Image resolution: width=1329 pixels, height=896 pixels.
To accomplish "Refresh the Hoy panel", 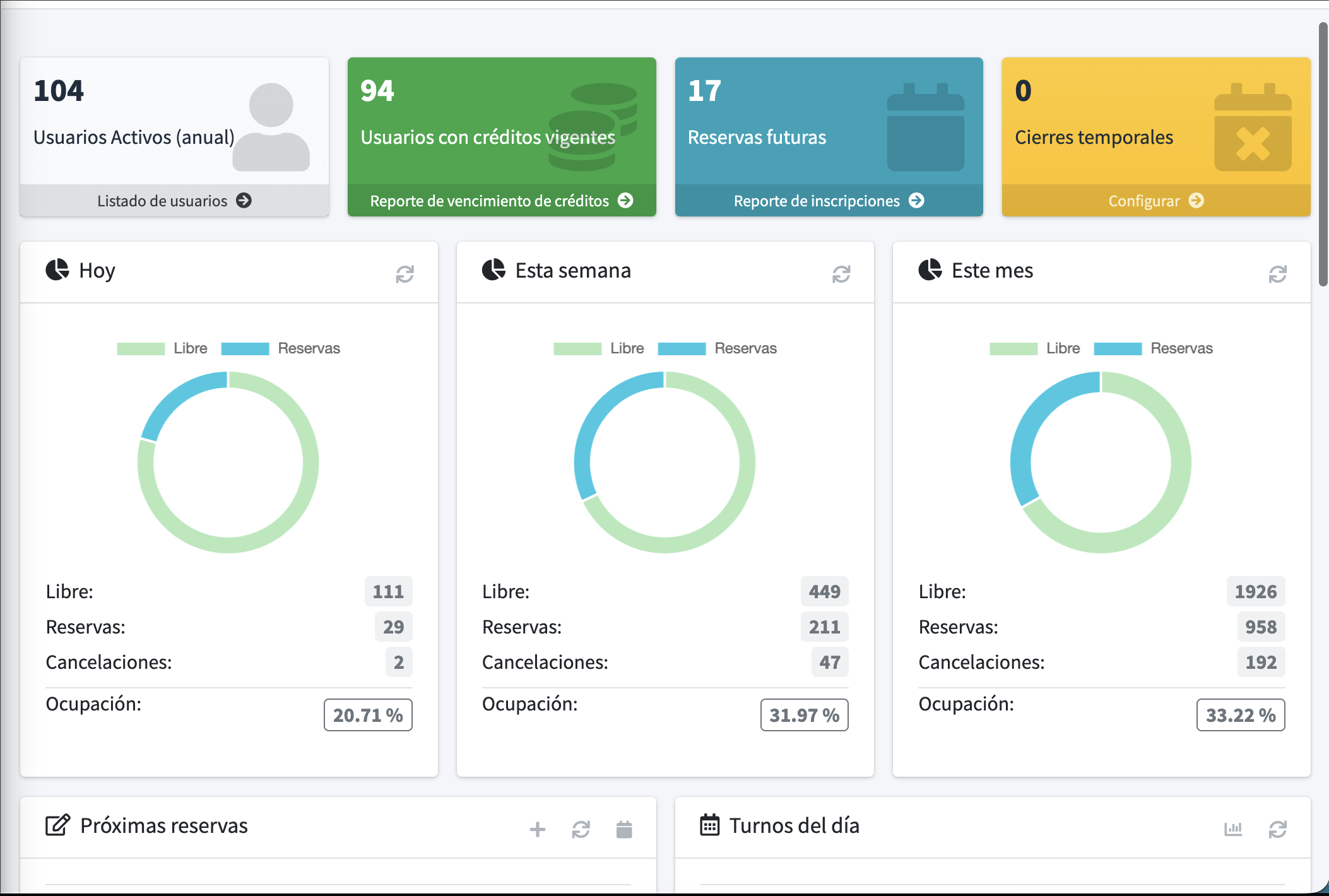I will 405,274.
